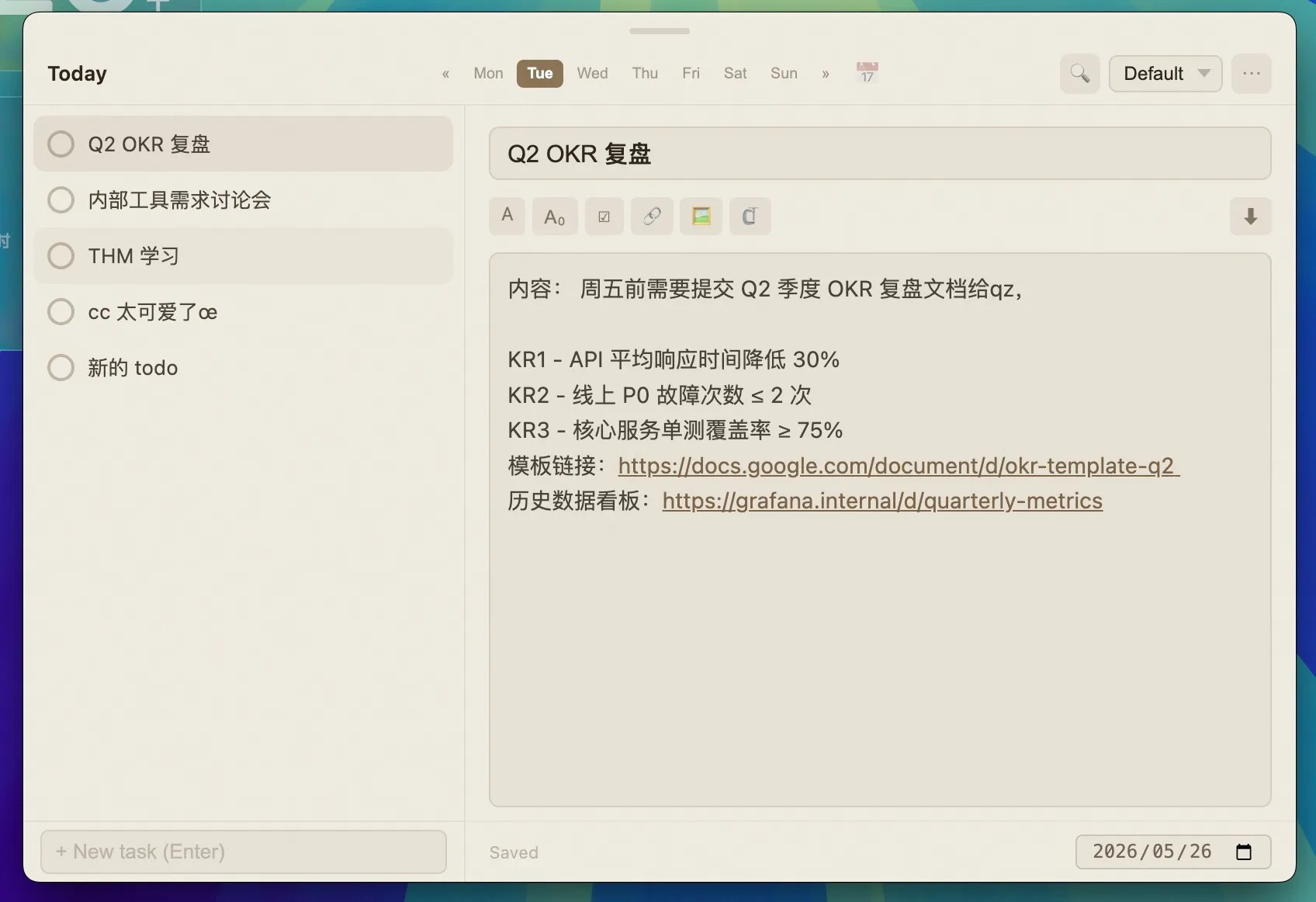Click the 内容 first line of note
The height and width of the screenshot is (902, 1316).
pyautogui.click(x=765, y=289)
